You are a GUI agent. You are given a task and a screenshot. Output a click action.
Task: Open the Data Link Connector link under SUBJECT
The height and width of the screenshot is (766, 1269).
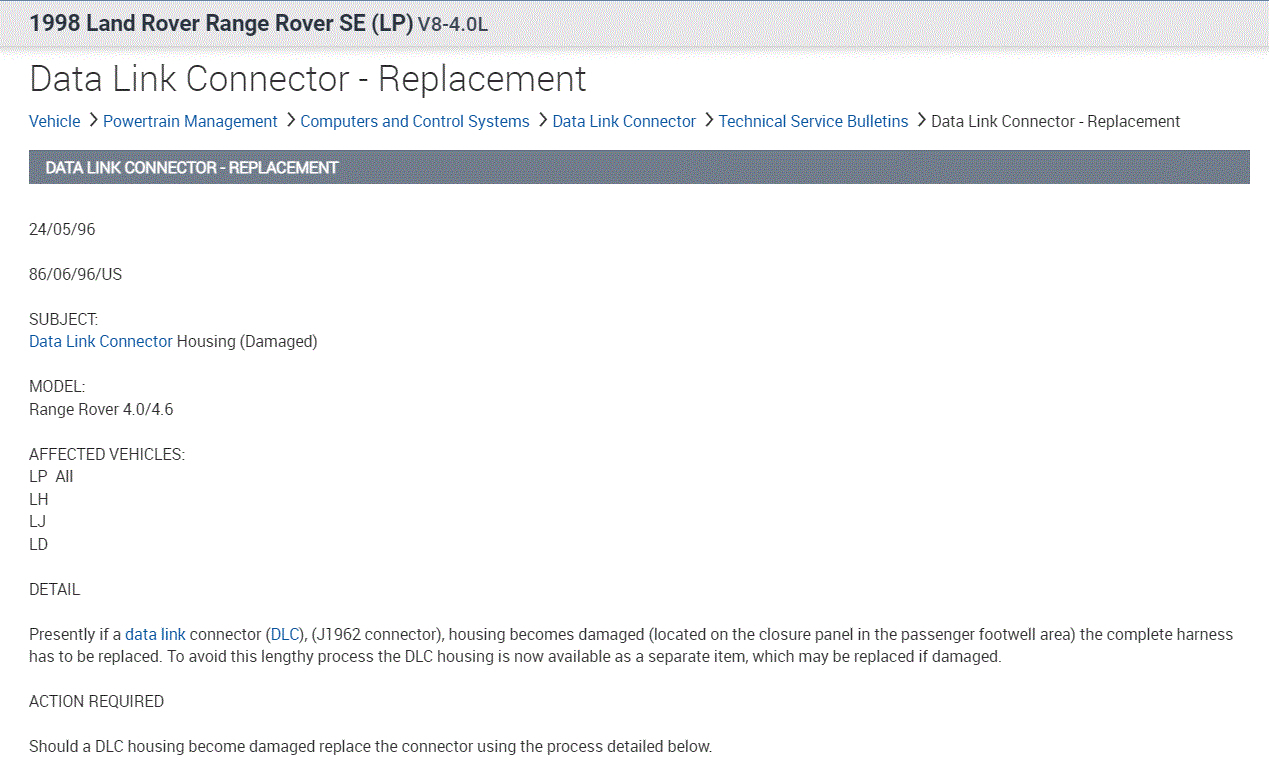tap(101, 341)
